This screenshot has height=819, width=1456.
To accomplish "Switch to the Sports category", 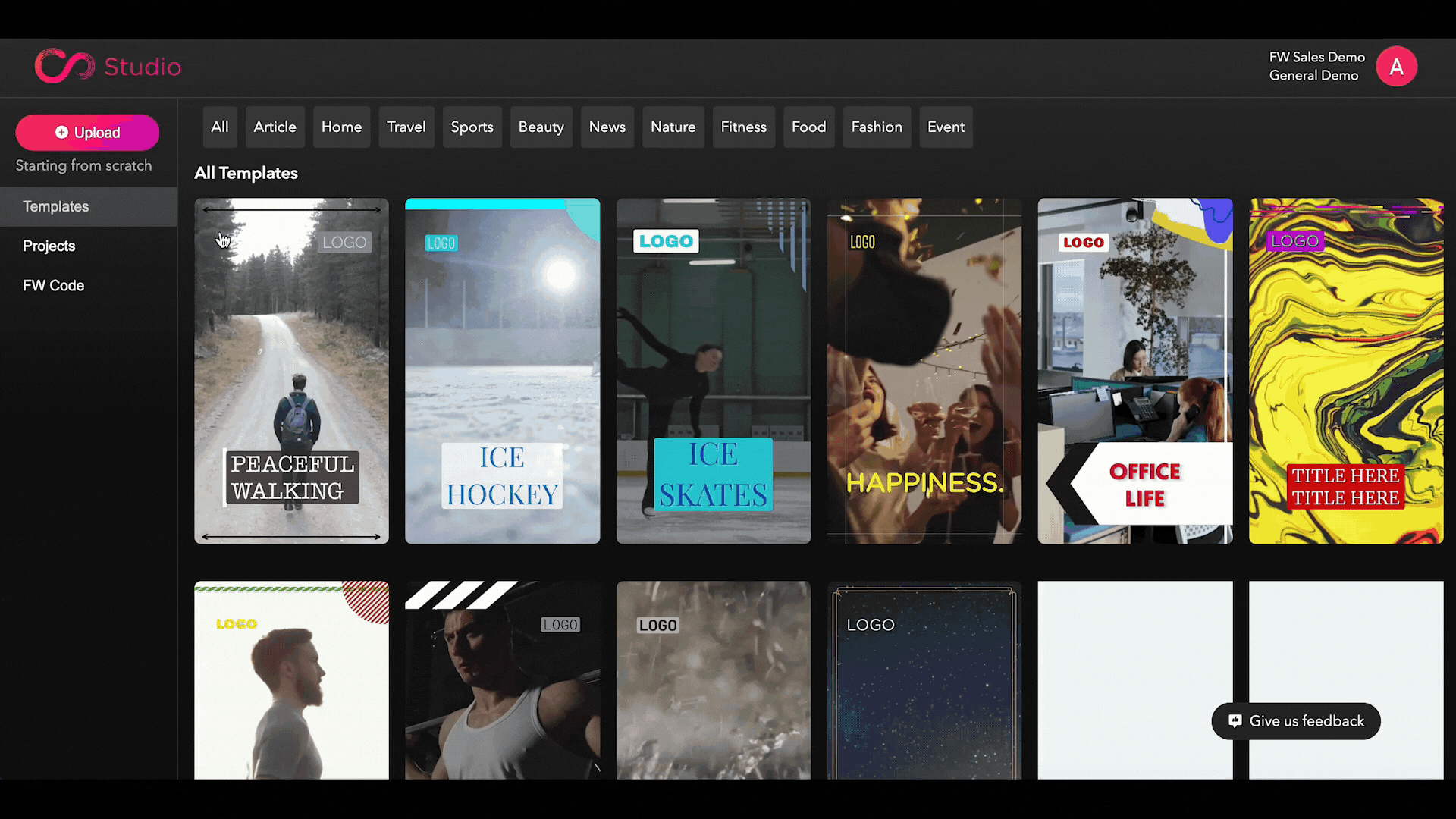I will click(472, 127).
